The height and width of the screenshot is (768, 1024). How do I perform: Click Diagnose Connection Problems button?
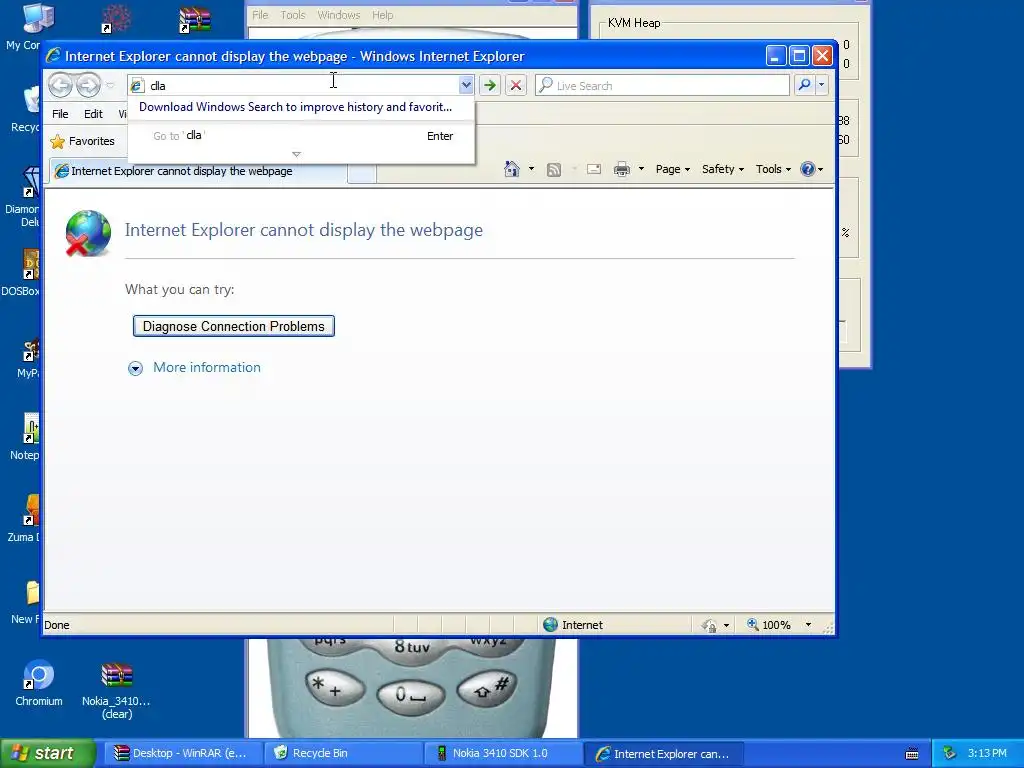pos(234,326)
